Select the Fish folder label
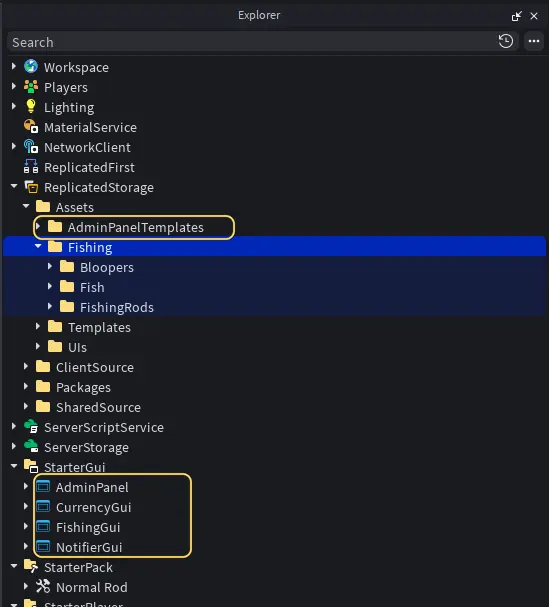Viewport: 549px width, 607px height. (92, 287)
